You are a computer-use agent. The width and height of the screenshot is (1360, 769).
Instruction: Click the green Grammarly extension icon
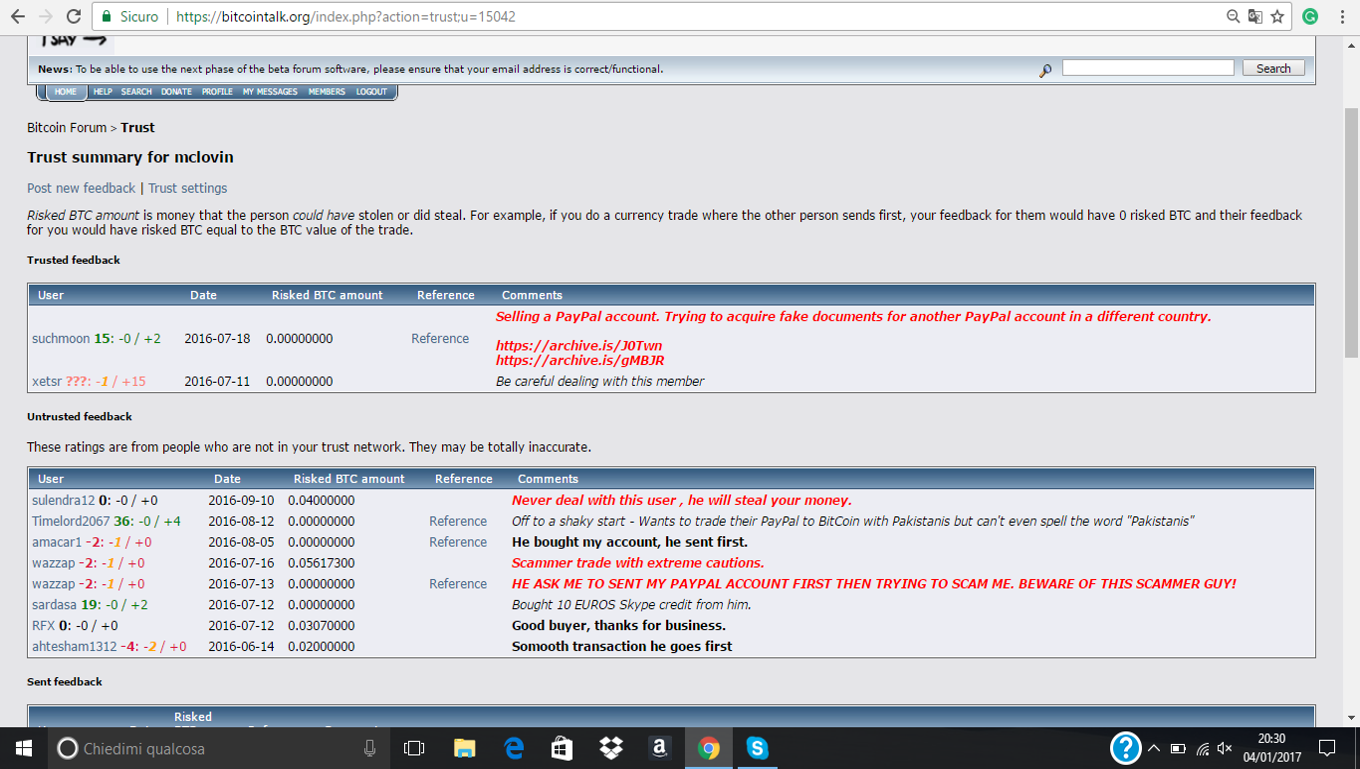click(1310, 16)
